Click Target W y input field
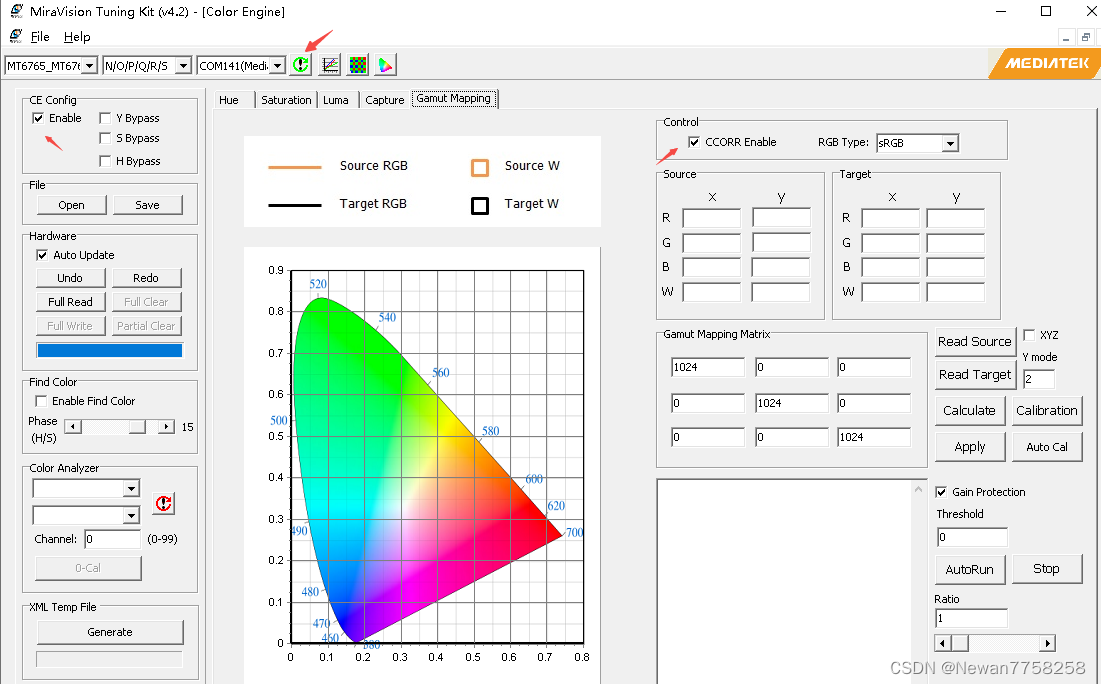Viewport: 1101px width, 684px height. pyautogui.click(x=956, y=291)
